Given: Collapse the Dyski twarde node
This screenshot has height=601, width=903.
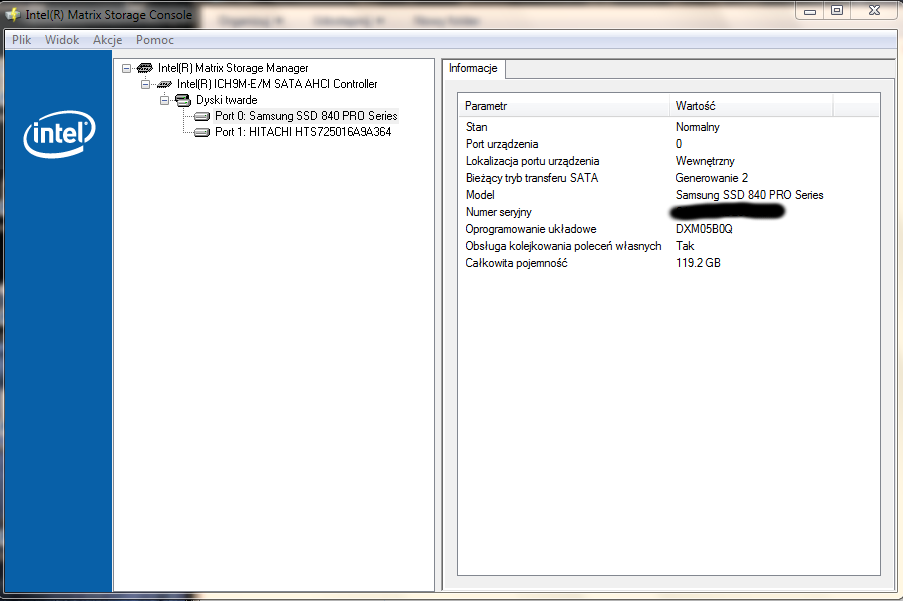Looking at the screenshot, I should coord(165,100).
